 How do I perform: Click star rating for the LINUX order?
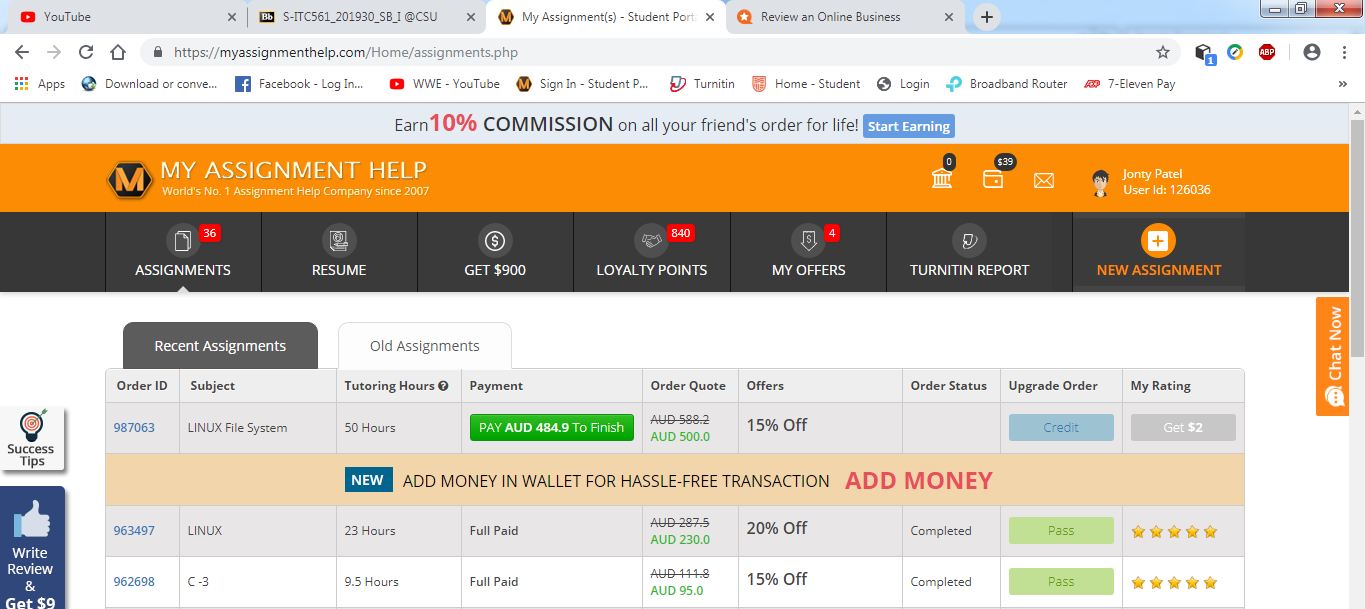click(1174, 531)
